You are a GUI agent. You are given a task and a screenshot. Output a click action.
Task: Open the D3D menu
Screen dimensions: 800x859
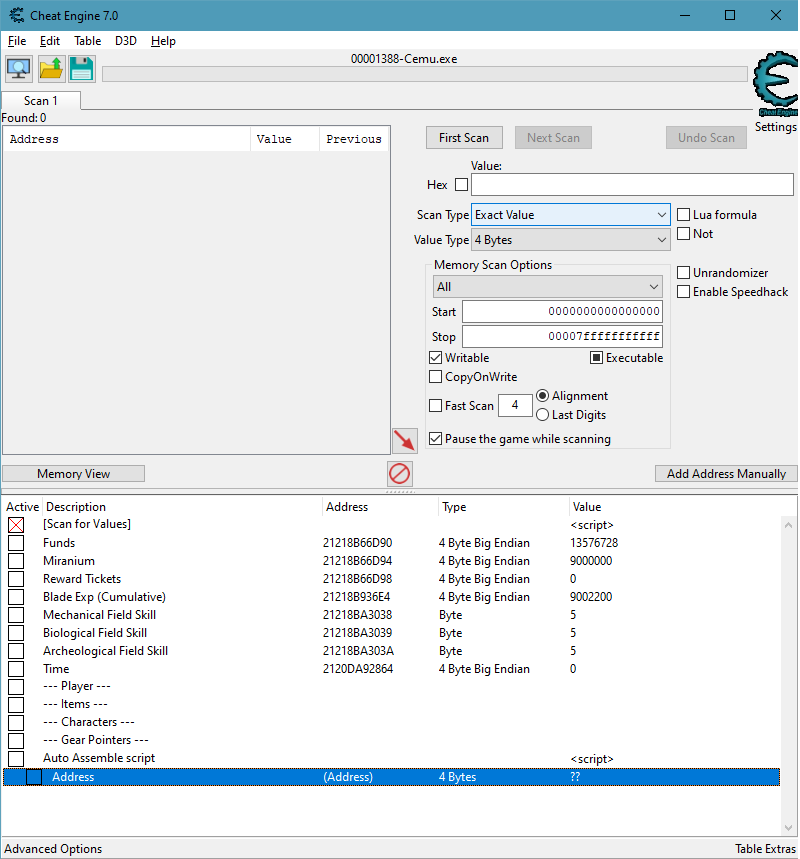126,41
